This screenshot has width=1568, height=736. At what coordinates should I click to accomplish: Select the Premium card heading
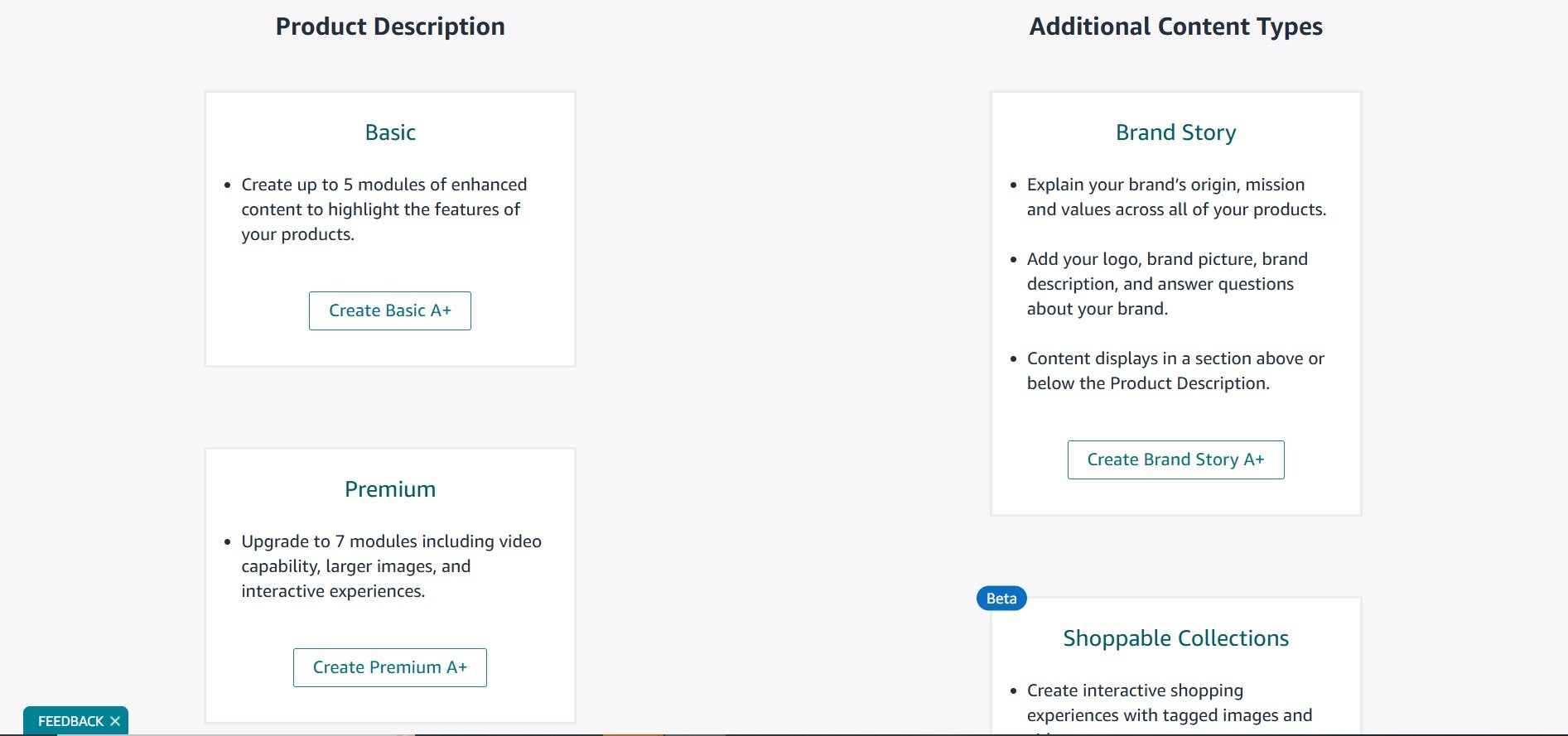pos(389,488)
